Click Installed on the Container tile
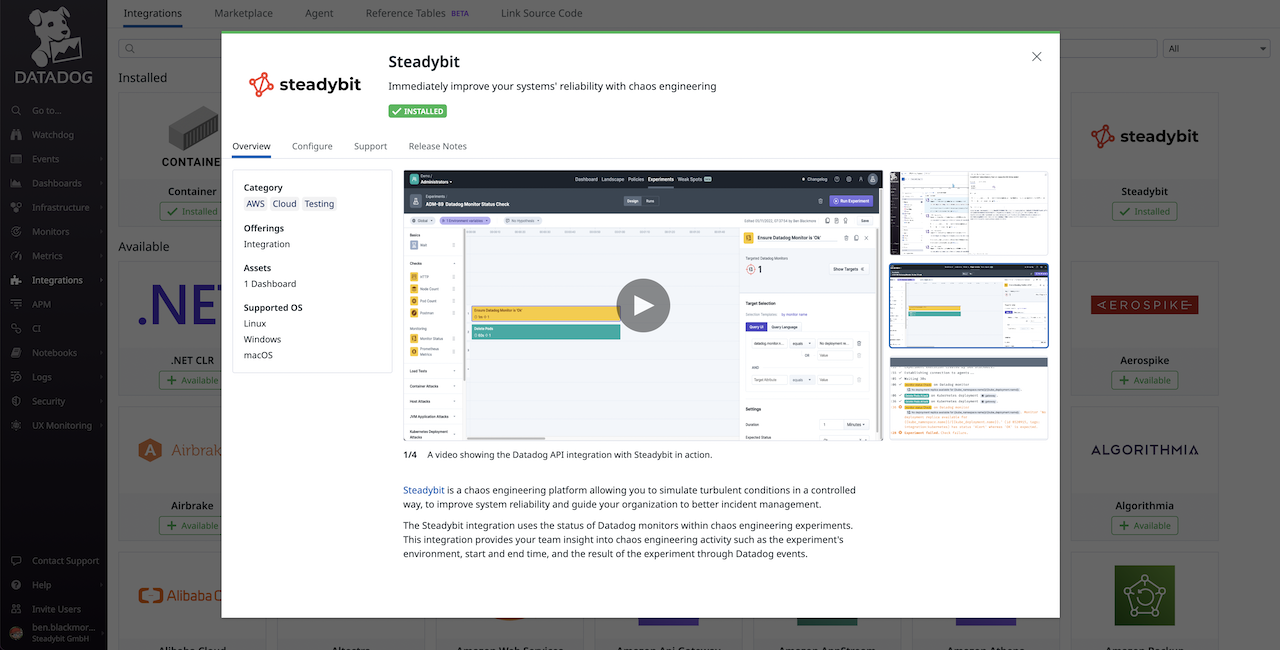The image size is (1280, 650). pos(192,211)
